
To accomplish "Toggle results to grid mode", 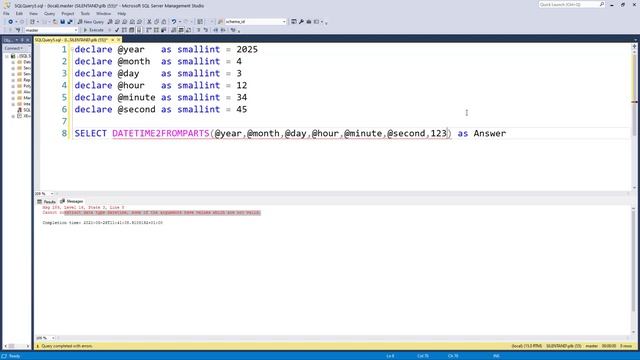I will [181, 30].
